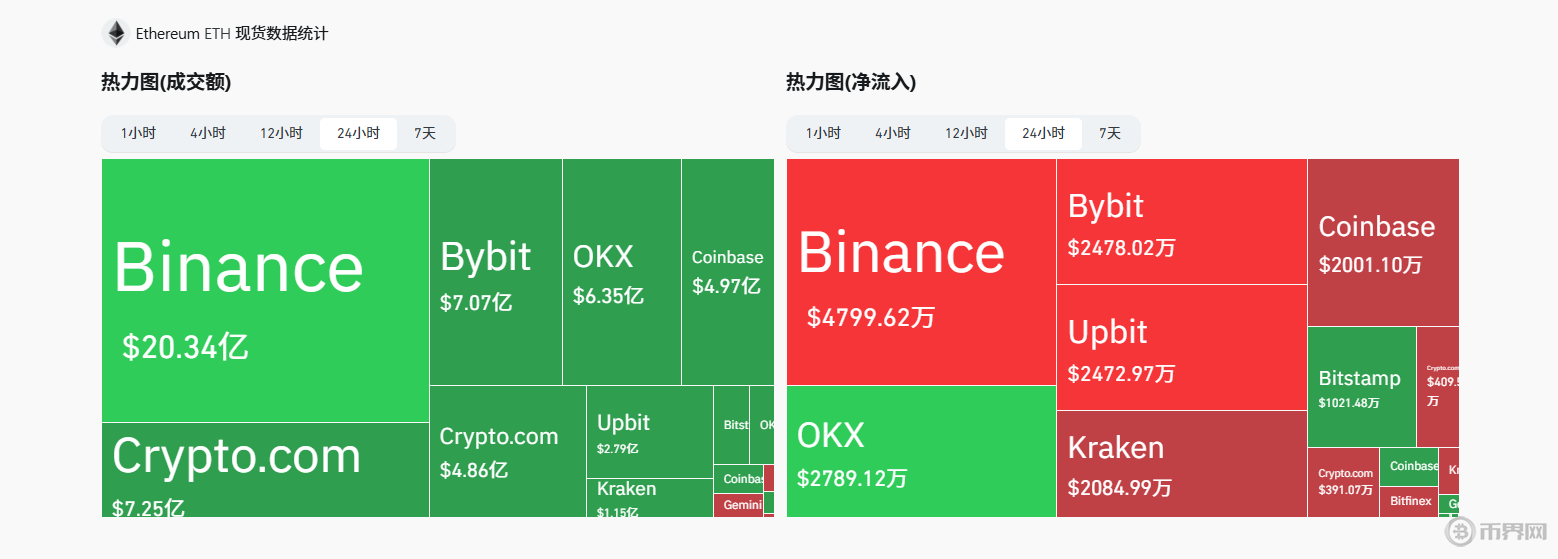Viewport: 1558px width, 559px height.
Task: Click the Bybit $2478.02万 inflow tile
Action: click(x=1181, y=222)
